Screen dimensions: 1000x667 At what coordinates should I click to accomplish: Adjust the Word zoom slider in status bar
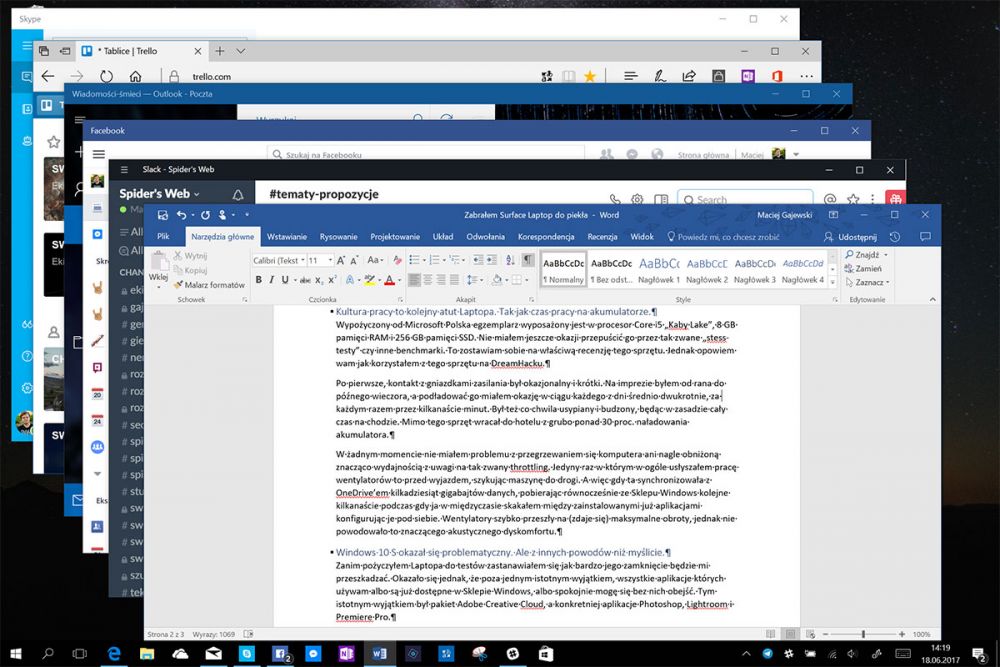863,634
